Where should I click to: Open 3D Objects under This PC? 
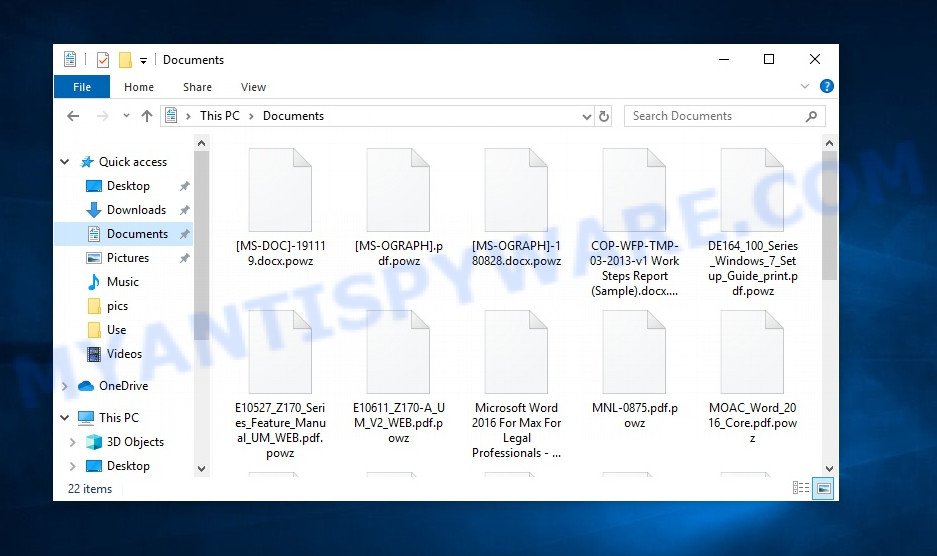coord(135,442)
